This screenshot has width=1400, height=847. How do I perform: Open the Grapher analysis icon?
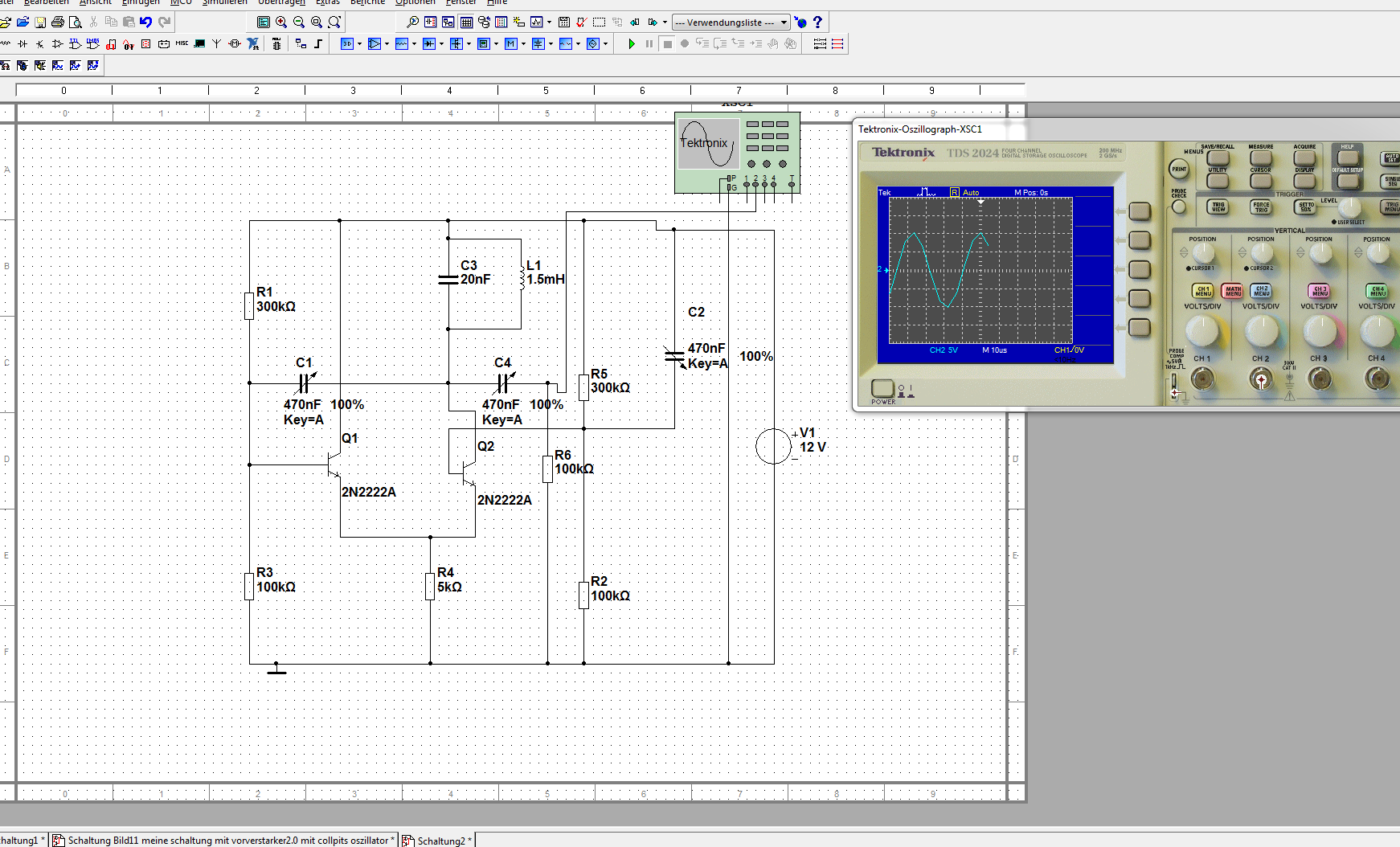tap(537, 23)
